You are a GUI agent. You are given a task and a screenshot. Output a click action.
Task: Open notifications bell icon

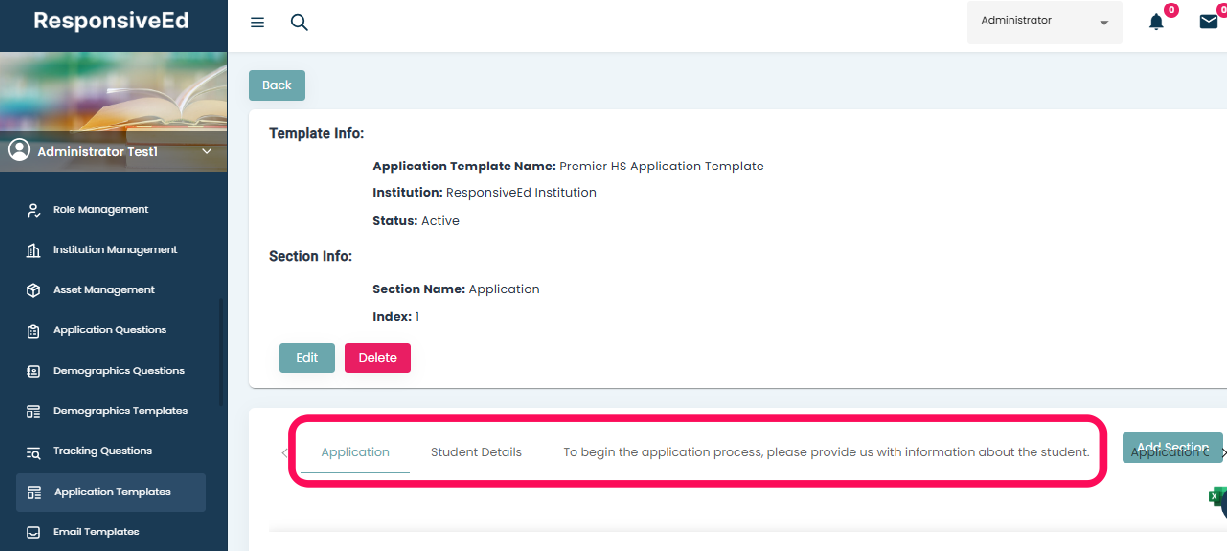point(1156,22)
